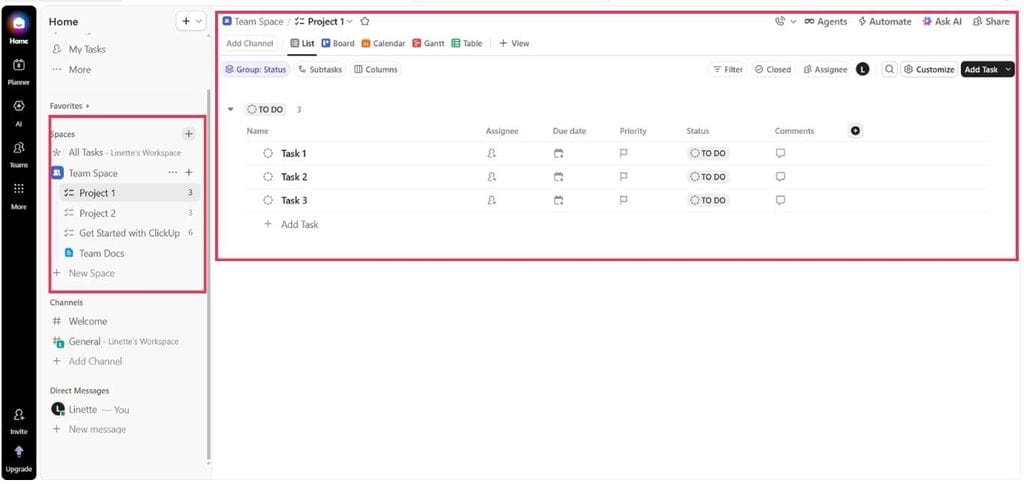This screenshot has height=484, width=1024.
Task: Open the AI section in left rail
Action: [18, 112]
